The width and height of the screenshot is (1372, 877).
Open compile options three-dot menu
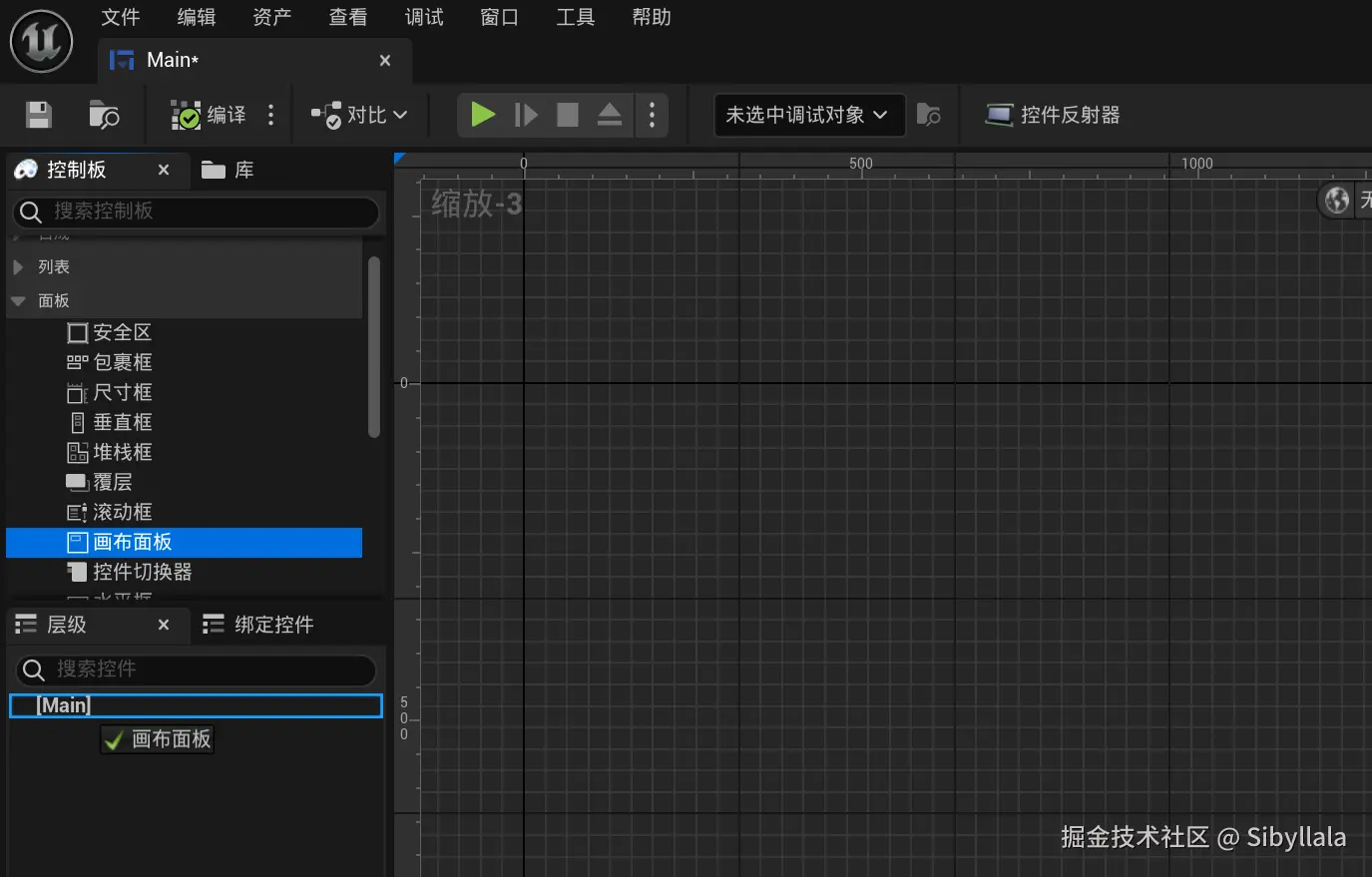270,115
